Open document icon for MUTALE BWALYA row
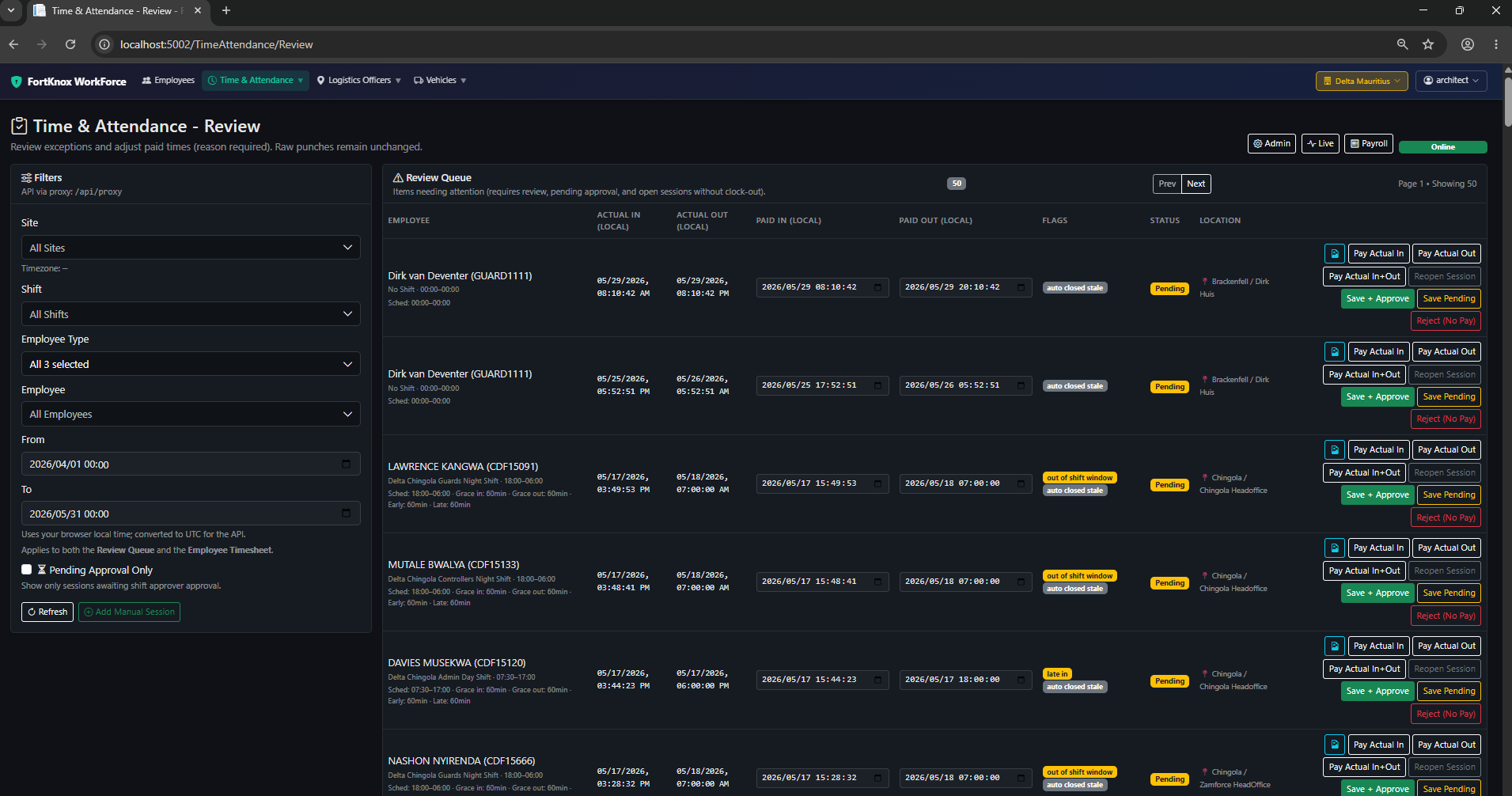This screenshot has height=796, width=1512. point(1334,548)
